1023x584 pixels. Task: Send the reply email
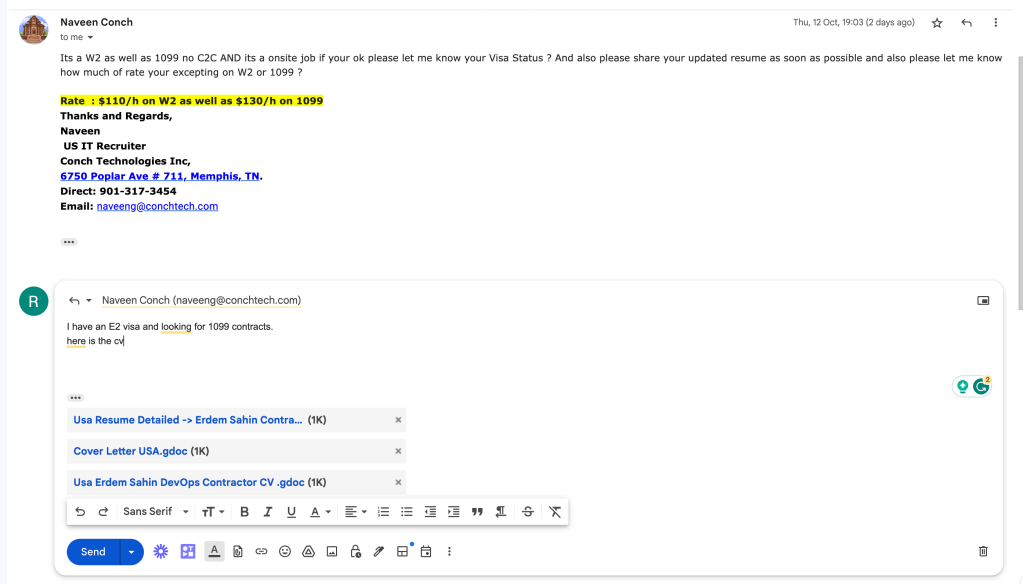[x=93, y=552]
